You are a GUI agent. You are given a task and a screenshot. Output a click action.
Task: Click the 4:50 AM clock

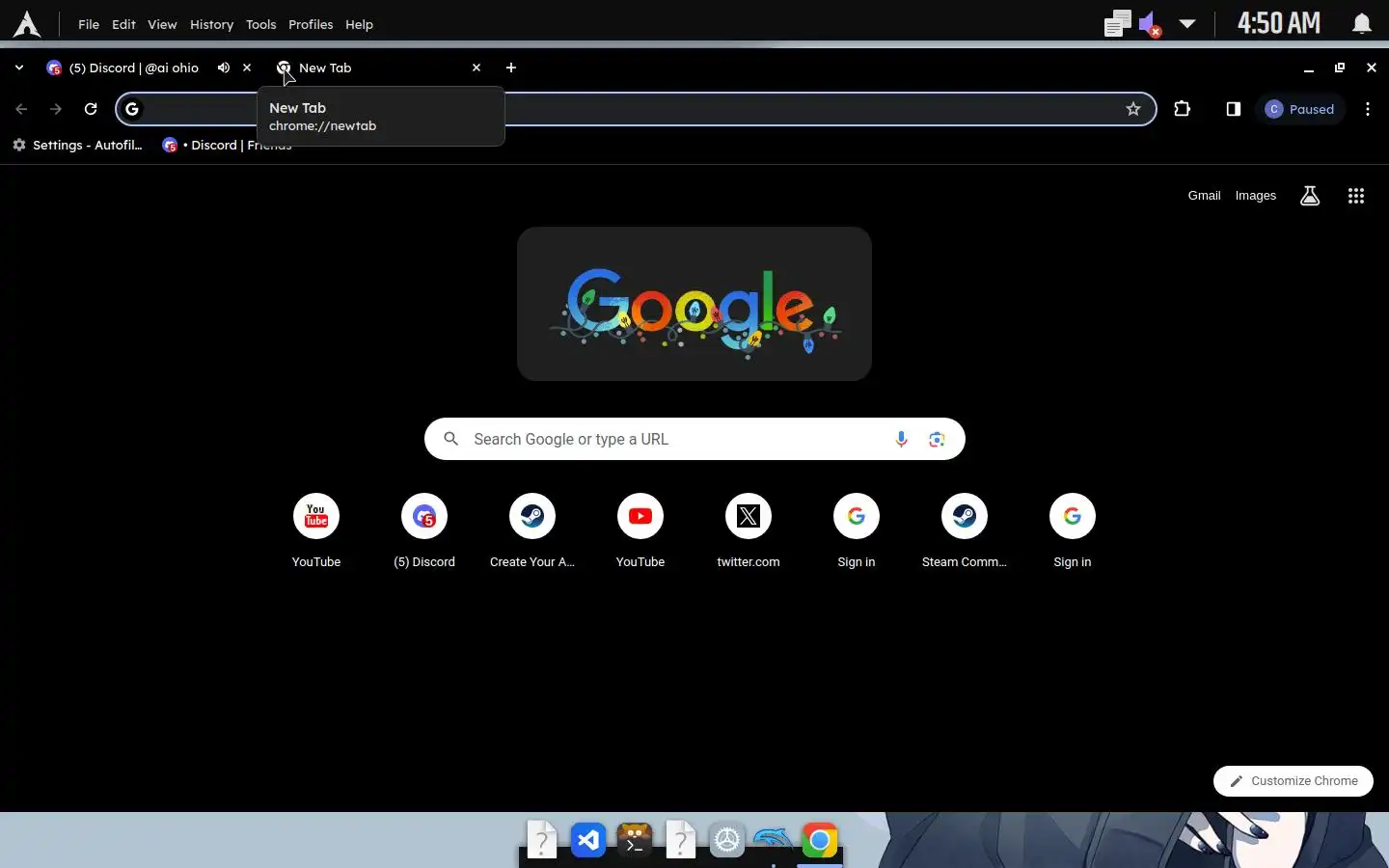pos(1279,23)
